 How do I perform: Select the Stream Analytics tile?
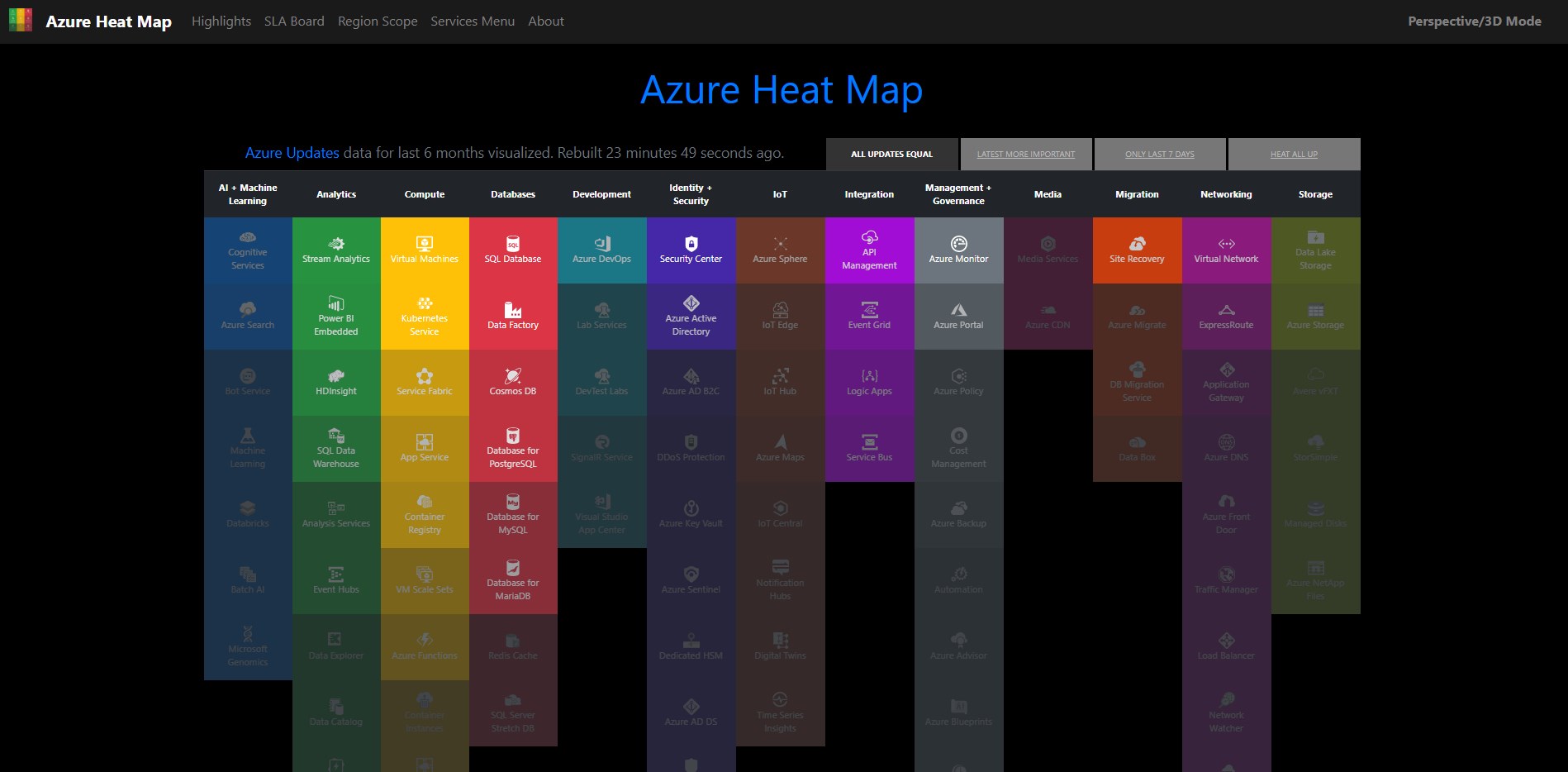[335, 250]
